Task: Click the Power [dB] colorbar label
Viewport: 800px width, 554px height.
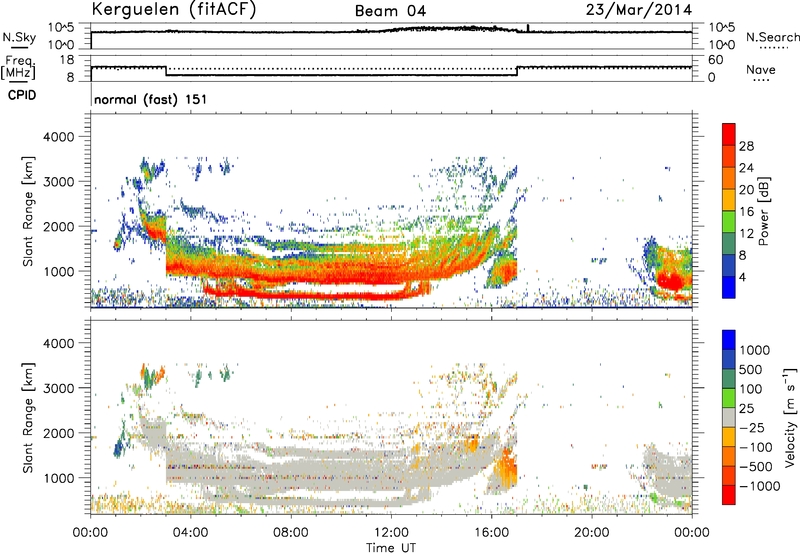Action: (x=763, y=211)
